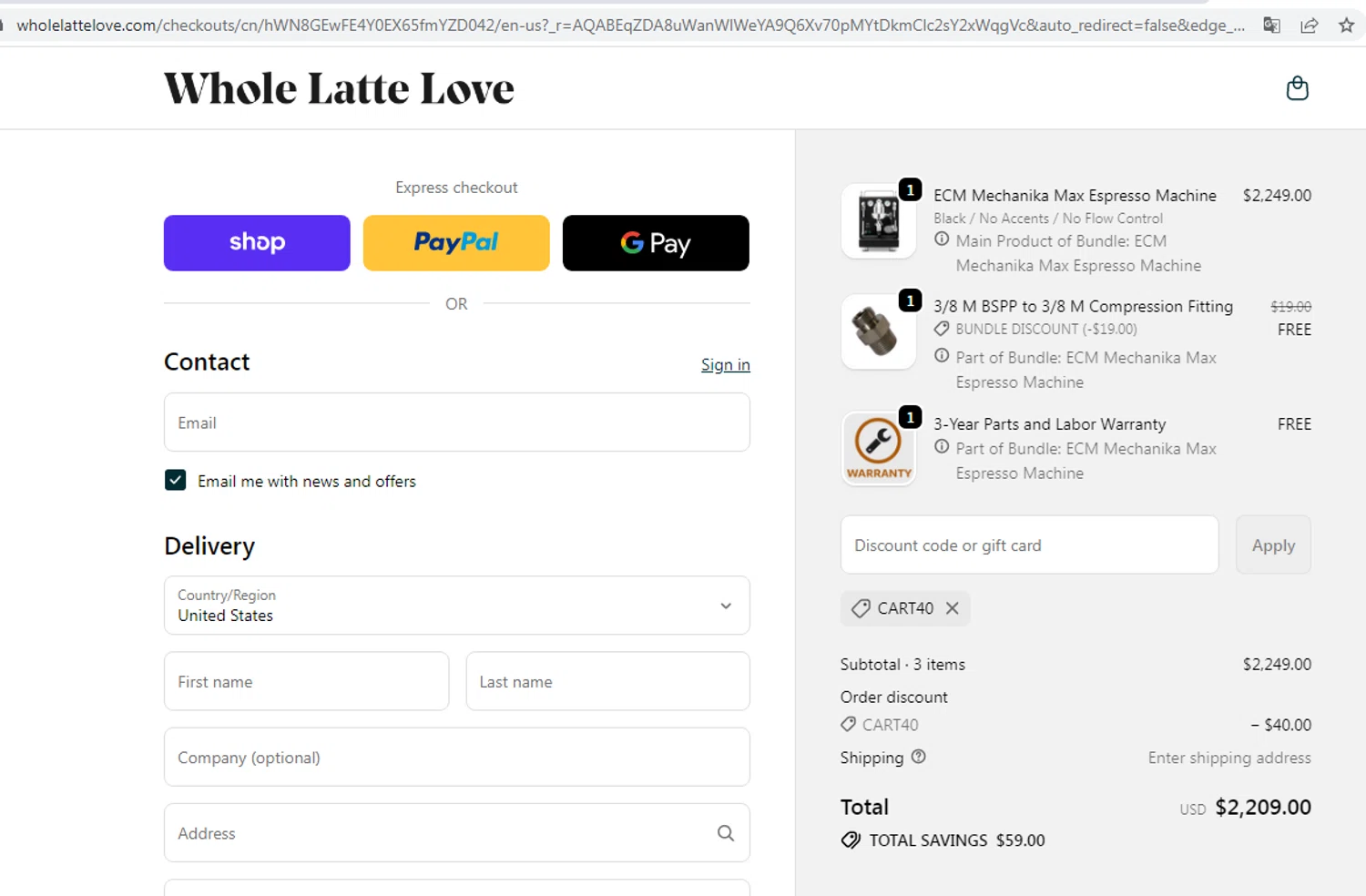Focus the Email input field

coord(457,422)
